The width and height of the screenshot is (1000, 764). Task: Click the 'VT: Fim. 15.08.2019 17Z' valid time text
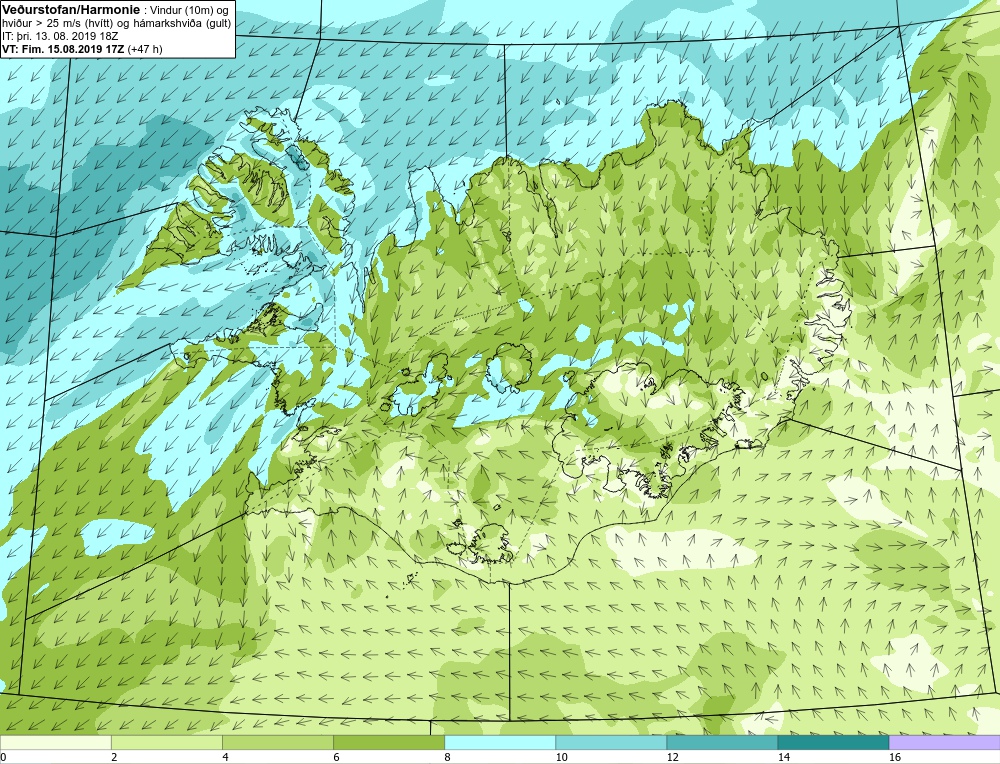coord(64,49)
